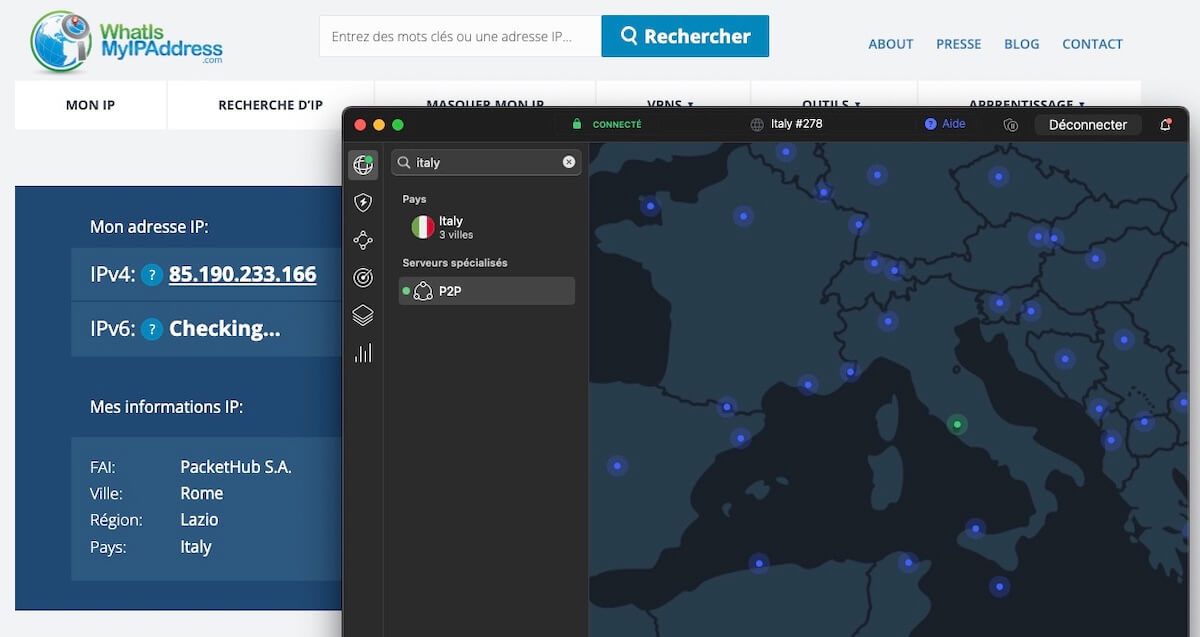
Task: Expand the VPNS dropdown in site navigation
Action: (670, 104)
